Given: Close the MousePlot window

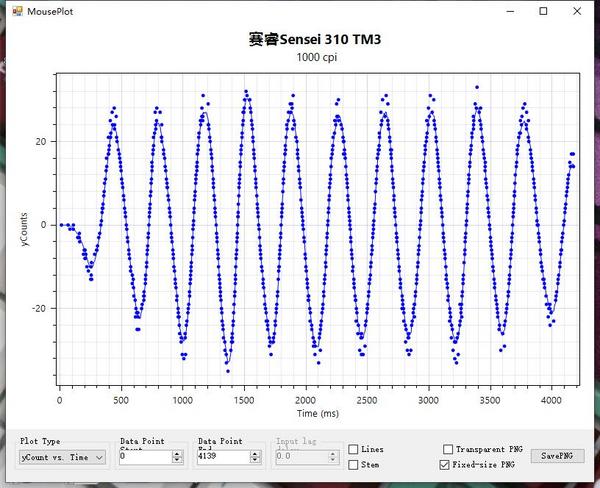Looking at the screenshot, I should pos(577,11).
